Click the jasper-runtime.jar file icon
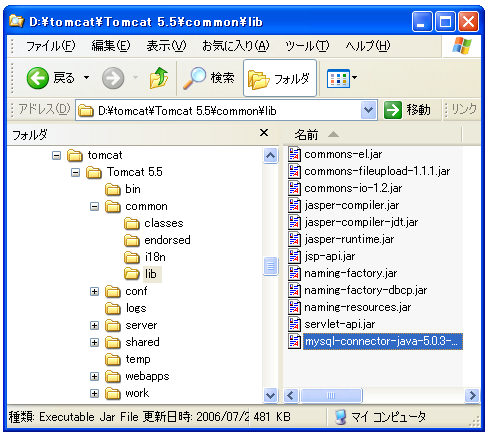The height and width of the screenshot is (436, 487). click(x=294, y=239)
